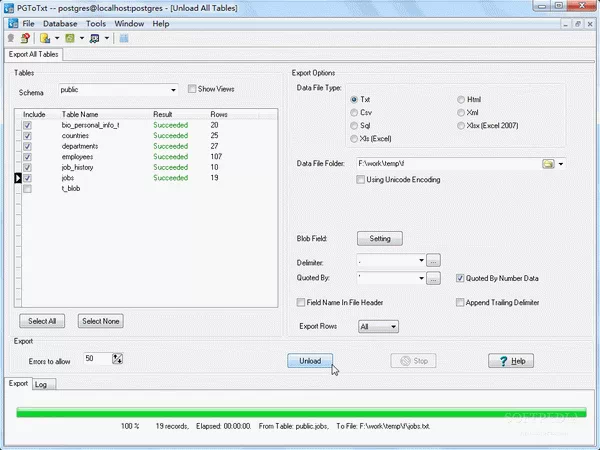Switch to the Log tab
This screenshot has height=450, width=600.
tap(41, 383)
